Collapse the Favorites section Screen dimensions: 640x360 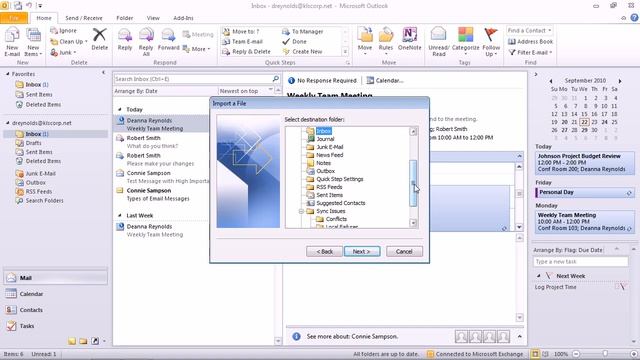click(x=8, y=74)
